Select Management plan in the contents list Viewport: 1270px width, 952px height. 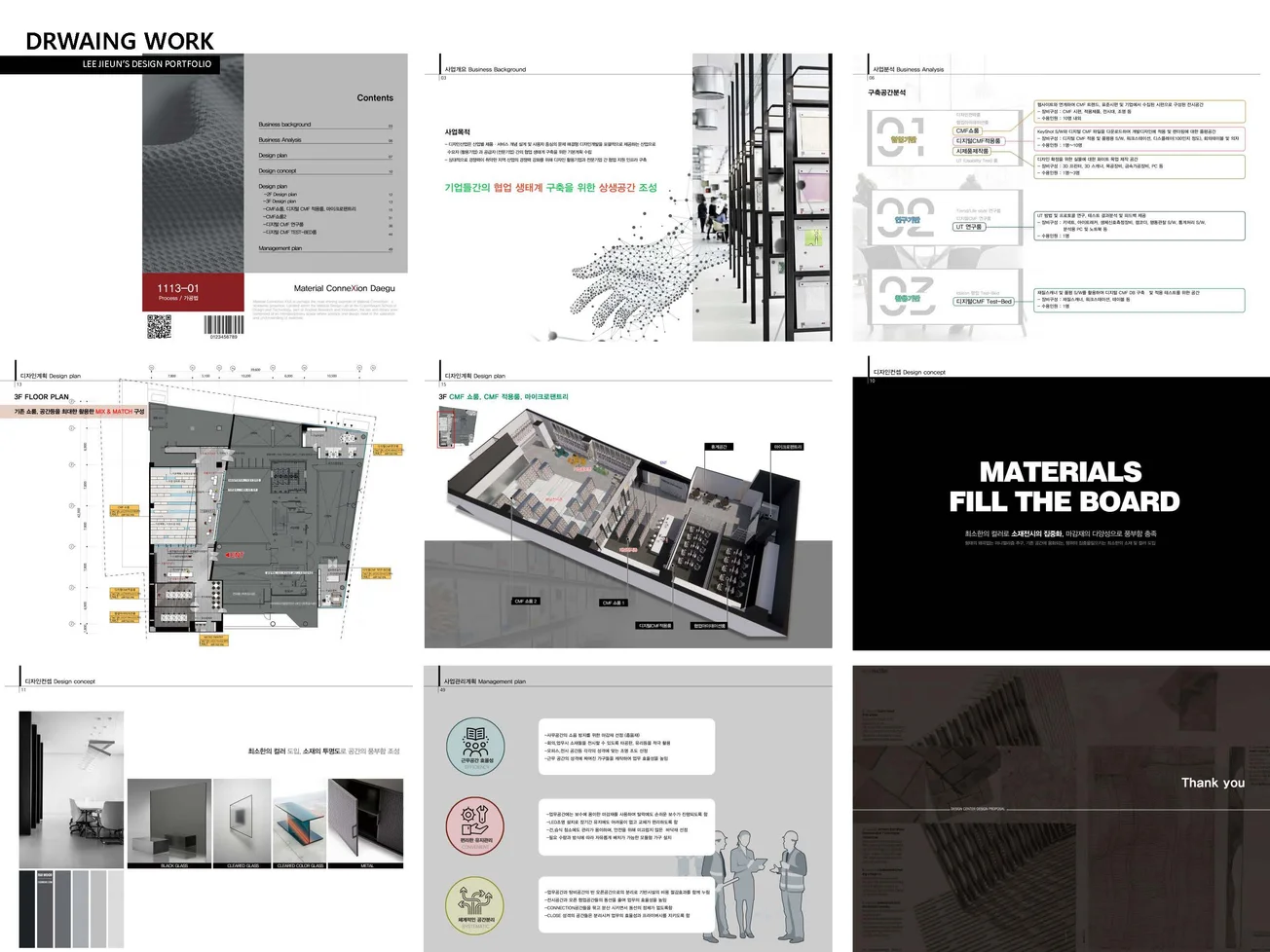pyautogui.click(x=325, y=248)
